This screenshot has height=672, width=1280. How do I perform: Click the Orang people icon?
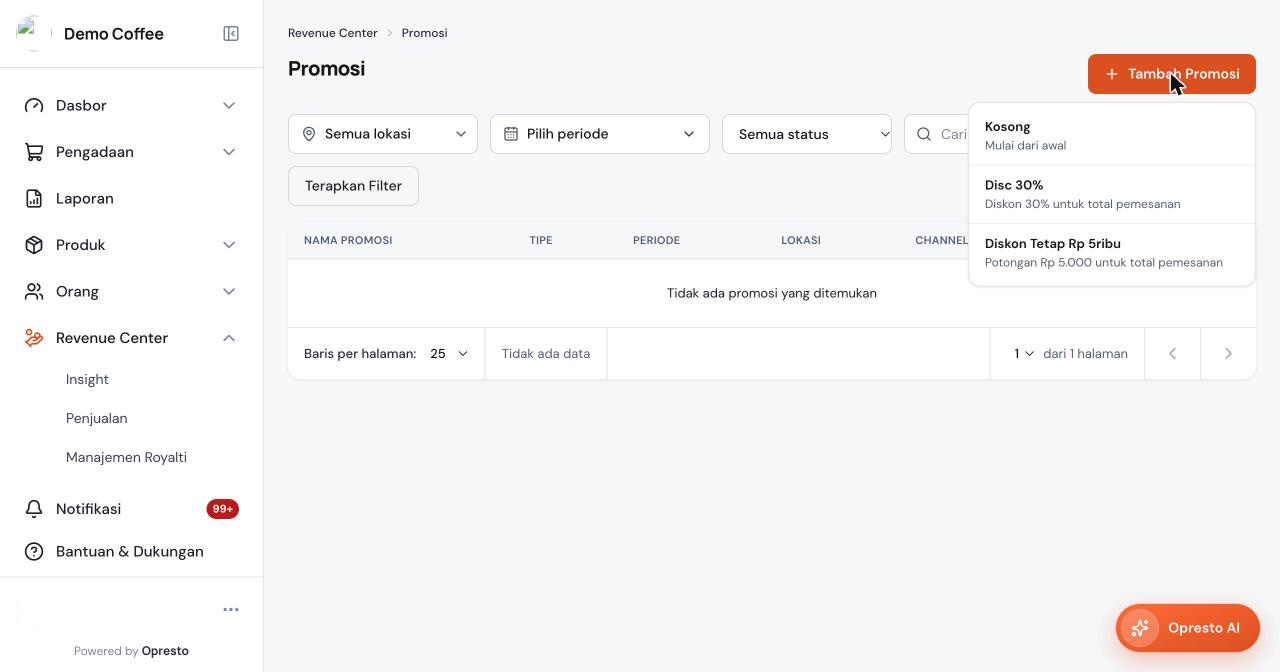(x=34, y=292)
